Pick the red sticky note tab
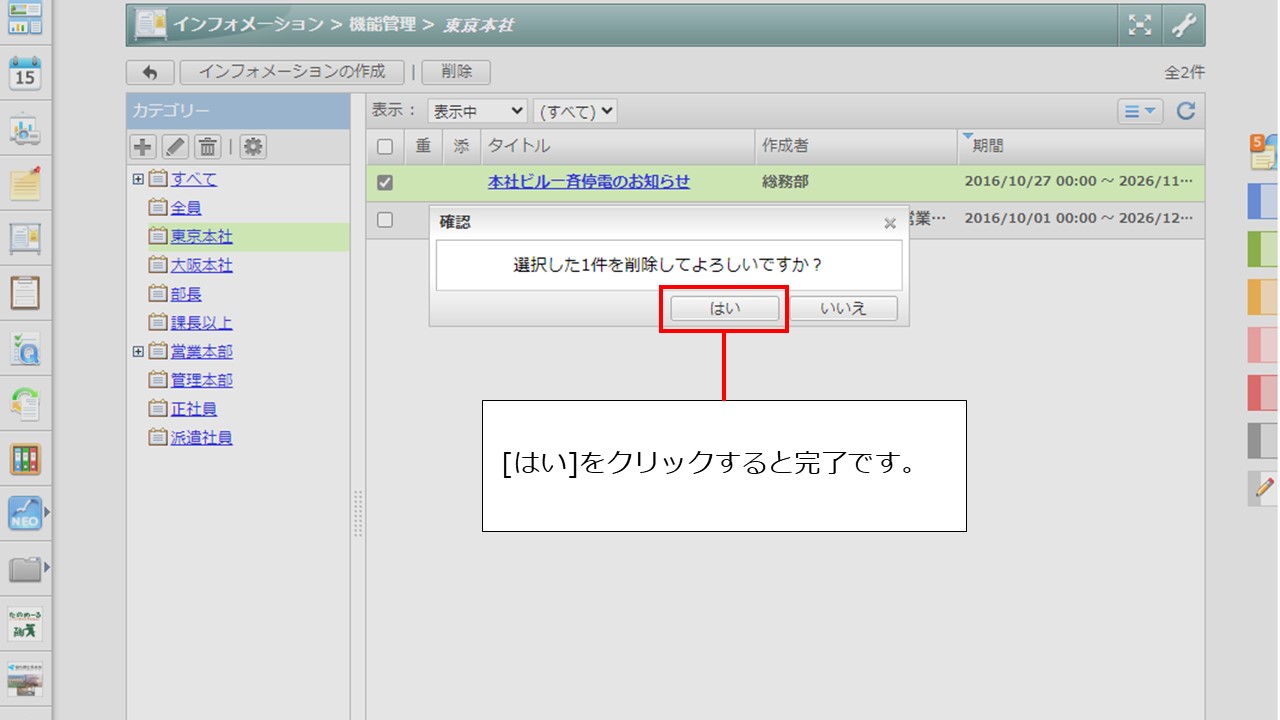This screenshot has height=720, width=1280. (x=1264, y=392)
